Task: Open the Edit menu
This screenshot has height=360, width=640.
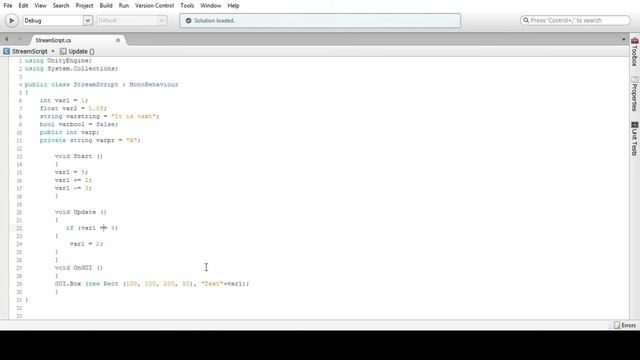Action: coord(23,6)
